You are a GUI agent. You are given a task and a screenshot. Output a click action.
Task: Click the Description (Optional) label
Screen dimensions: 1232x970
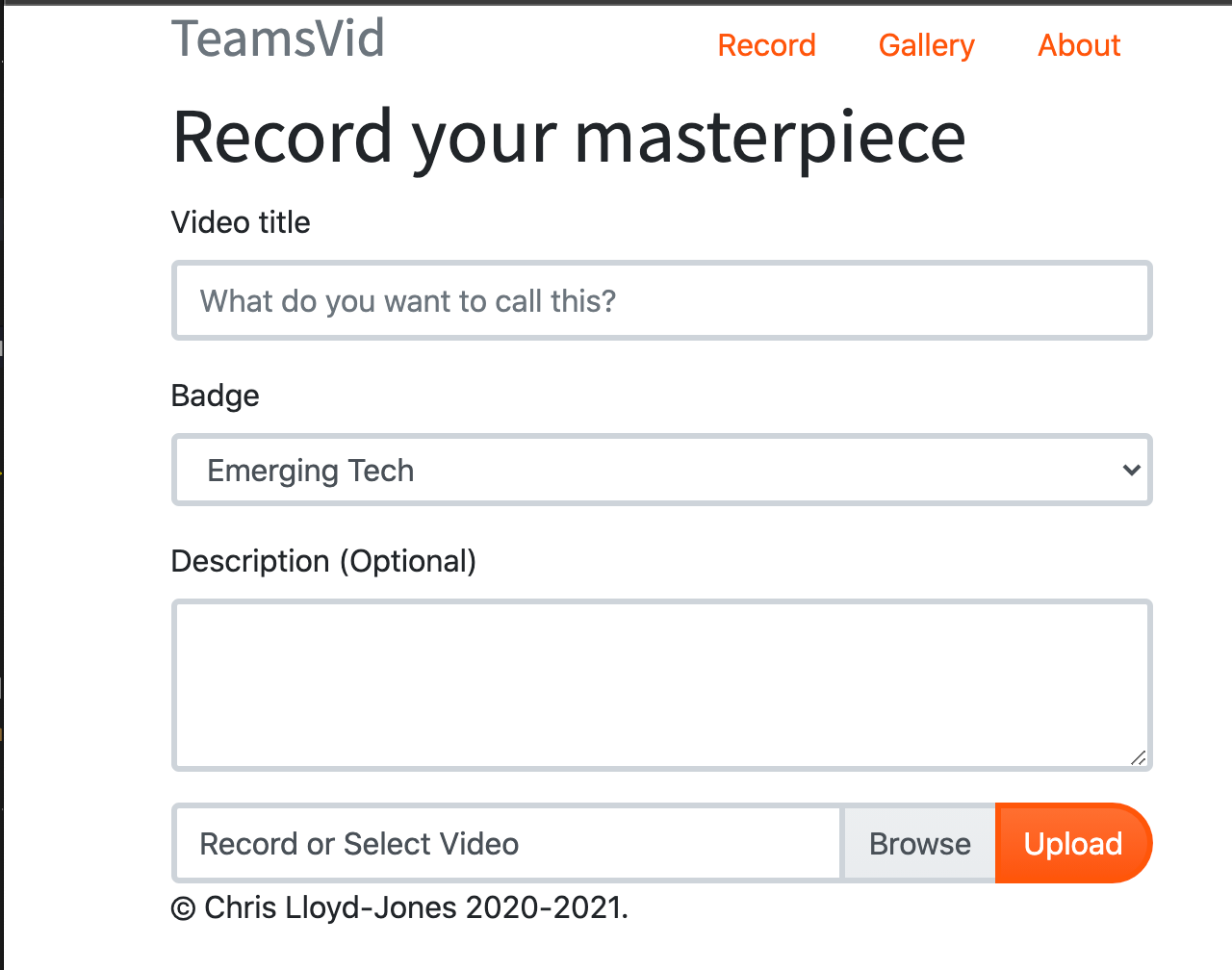click(323, 561)
